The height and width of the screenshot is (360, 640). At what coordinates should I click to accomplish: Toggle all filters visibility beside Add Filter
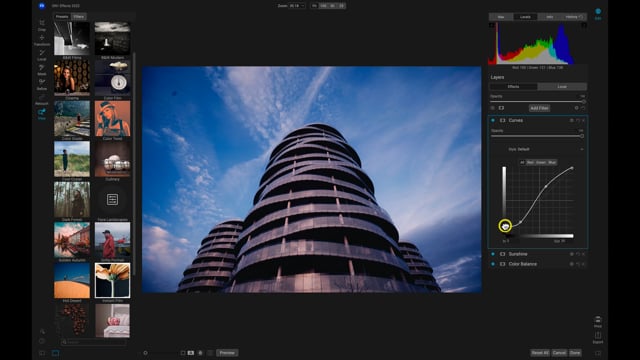coord(493,108)
